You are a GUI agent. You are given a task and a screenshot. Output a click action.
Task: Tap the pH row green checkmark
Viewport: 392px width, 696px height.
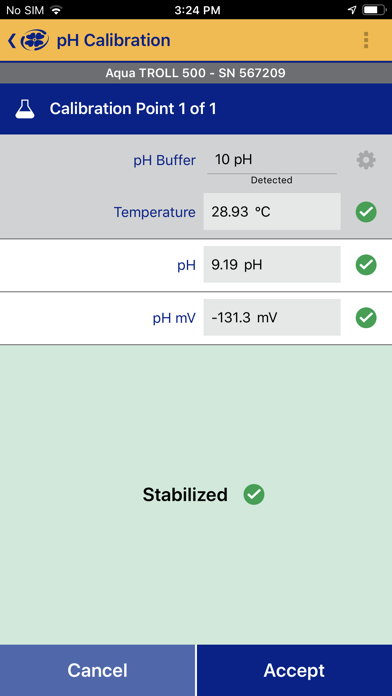pos(366,265)
